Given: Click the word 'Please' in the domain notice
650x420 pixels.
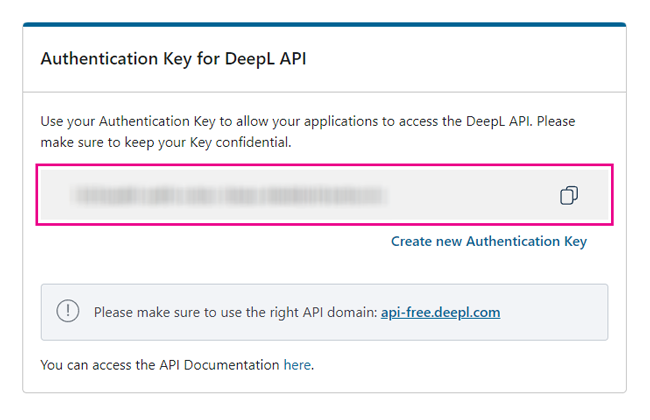Looking at the screenshot, I should click(x=115, y=312).
